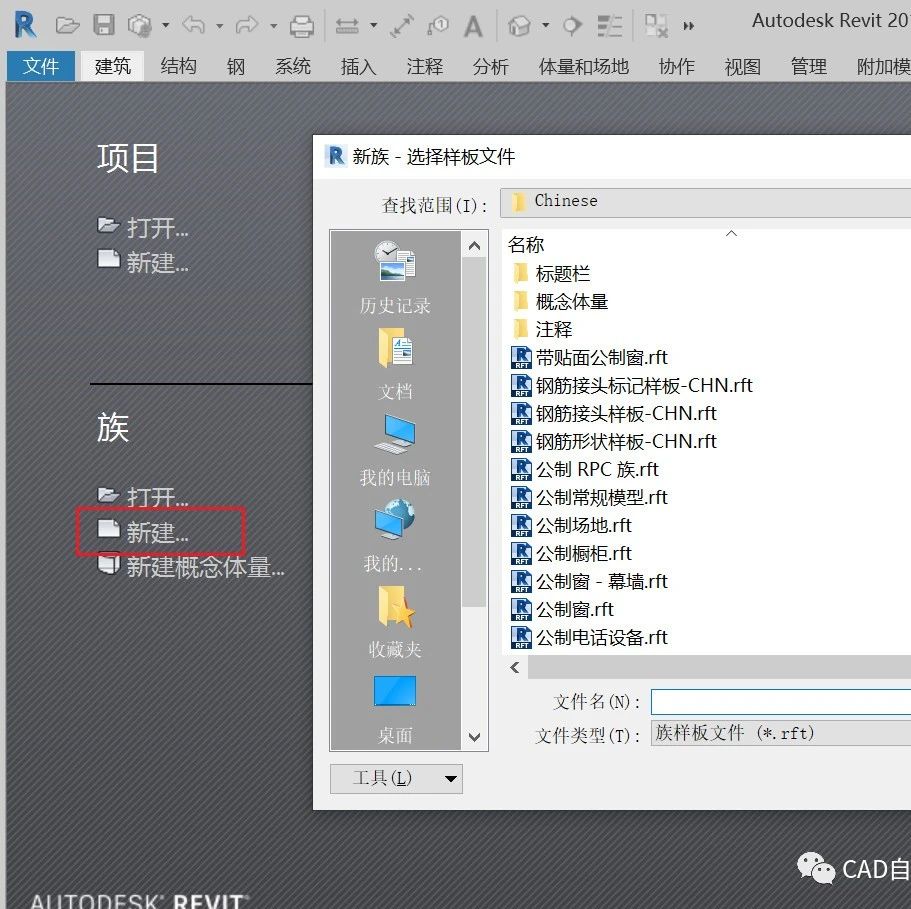911x909 pixels.
Task: Select the Text tool (letter A)
Action: (x=474, y=26)
